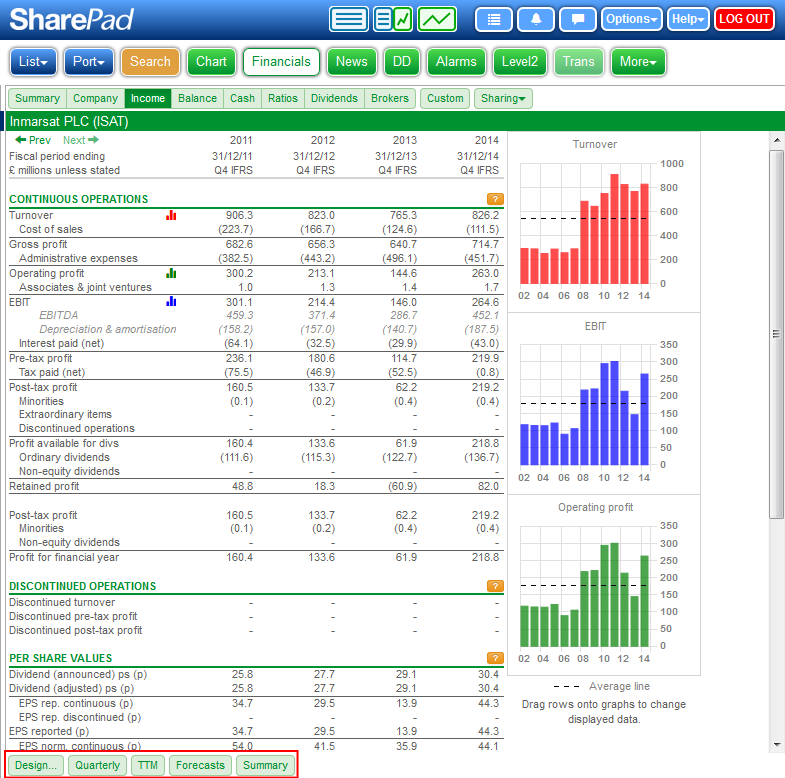Show Forecasts data
The image size is (785, 778).
(200, 765)
